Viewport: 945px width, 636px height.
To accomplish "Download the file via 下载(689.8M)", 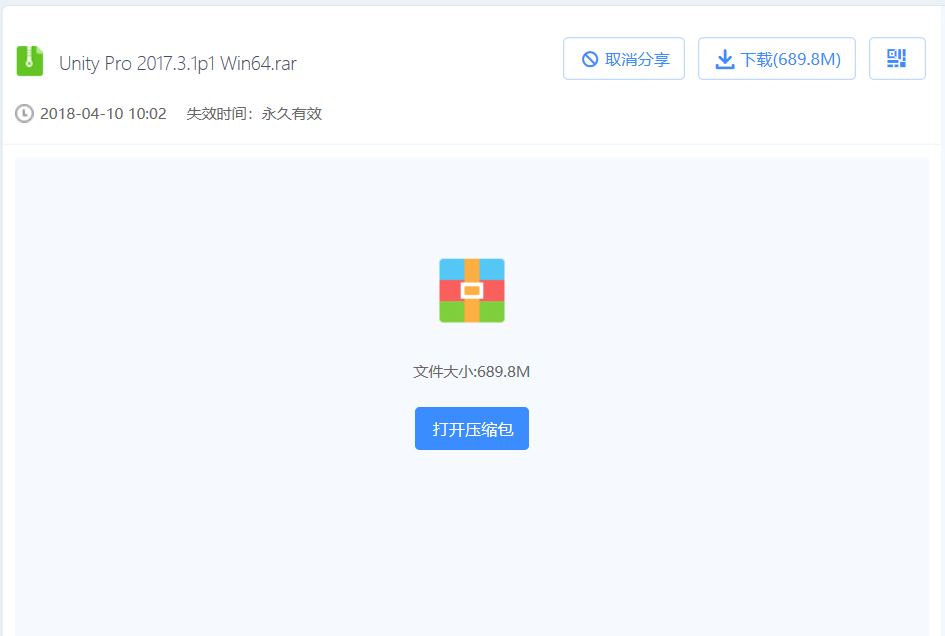I will click(776, 58).
